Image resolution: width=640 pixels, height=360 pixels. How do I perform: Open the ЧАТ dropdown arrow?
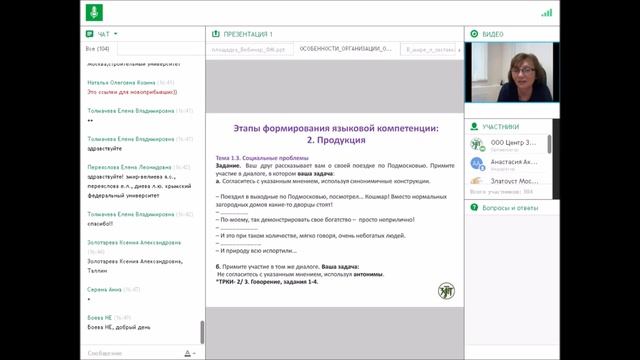tap(116, 34)
